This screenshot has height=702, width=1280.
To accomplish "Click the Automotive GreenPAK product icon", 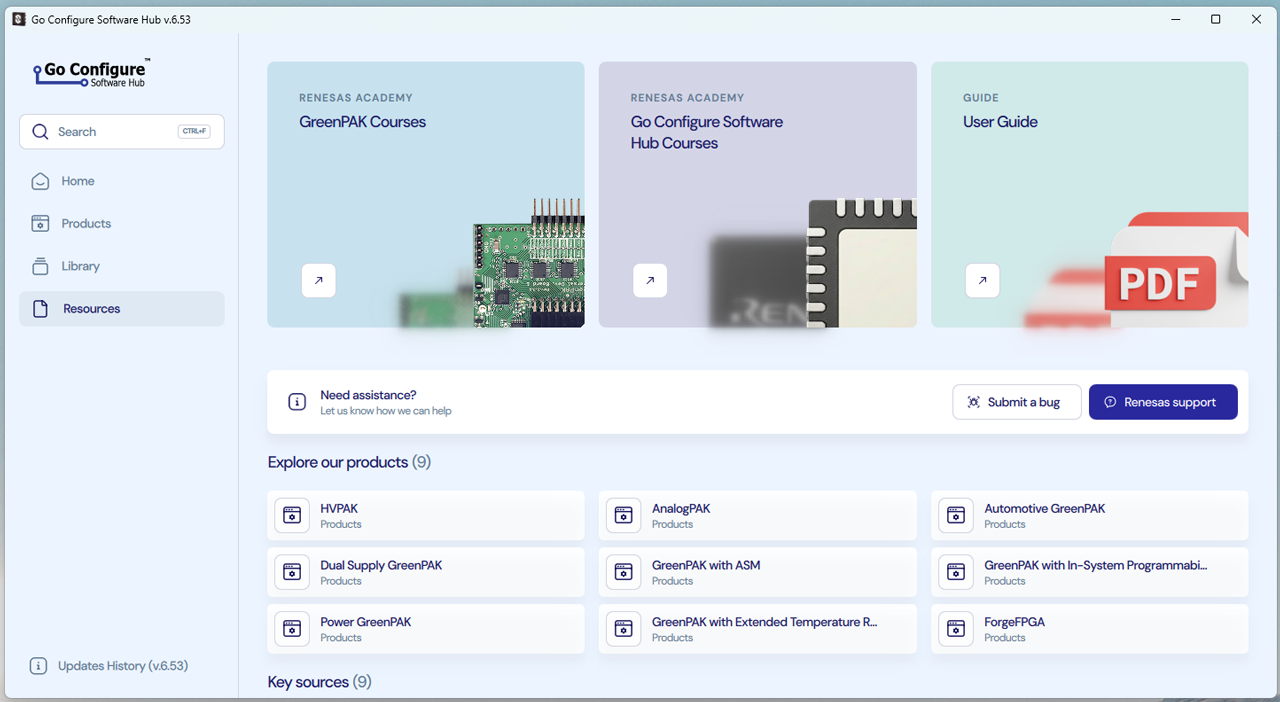I will [x=956, y=515].
